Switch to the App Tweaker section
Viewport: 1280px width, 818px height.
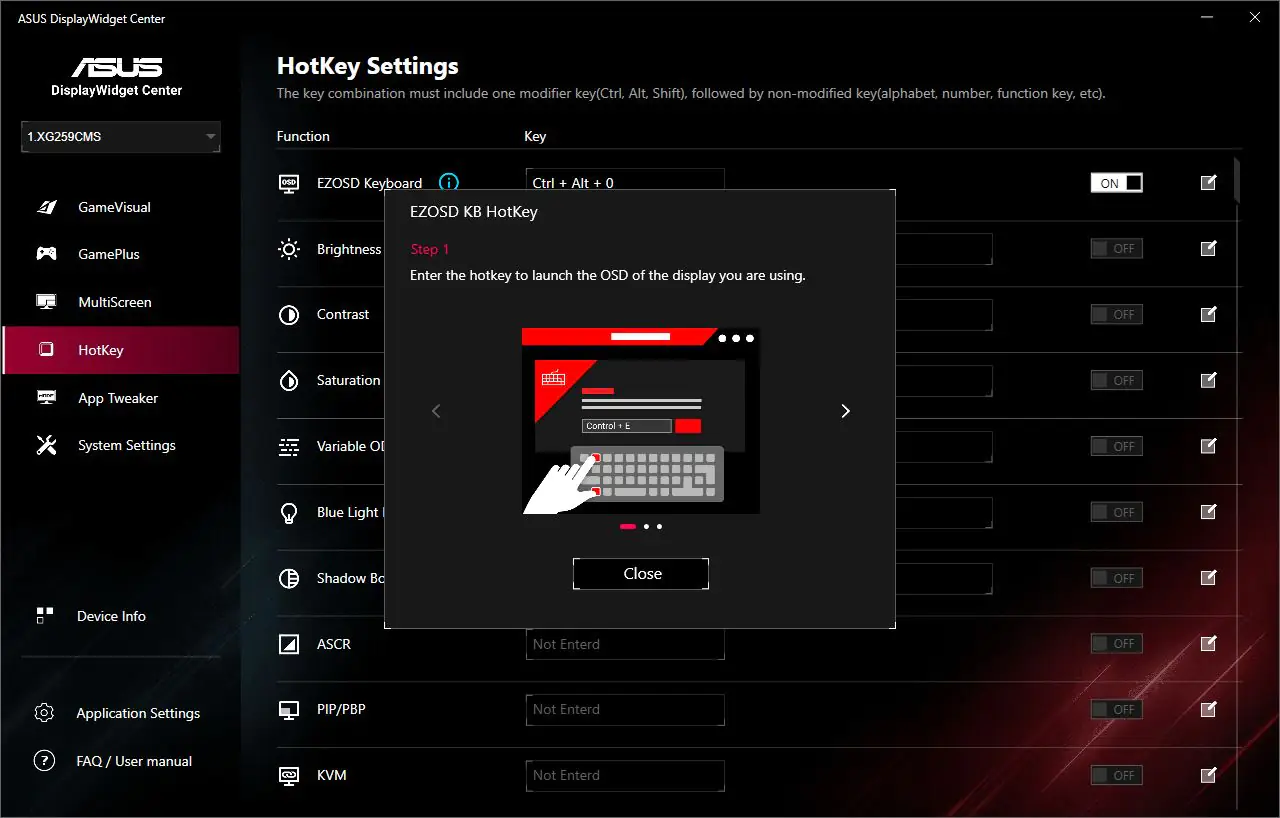coord(118,398)
